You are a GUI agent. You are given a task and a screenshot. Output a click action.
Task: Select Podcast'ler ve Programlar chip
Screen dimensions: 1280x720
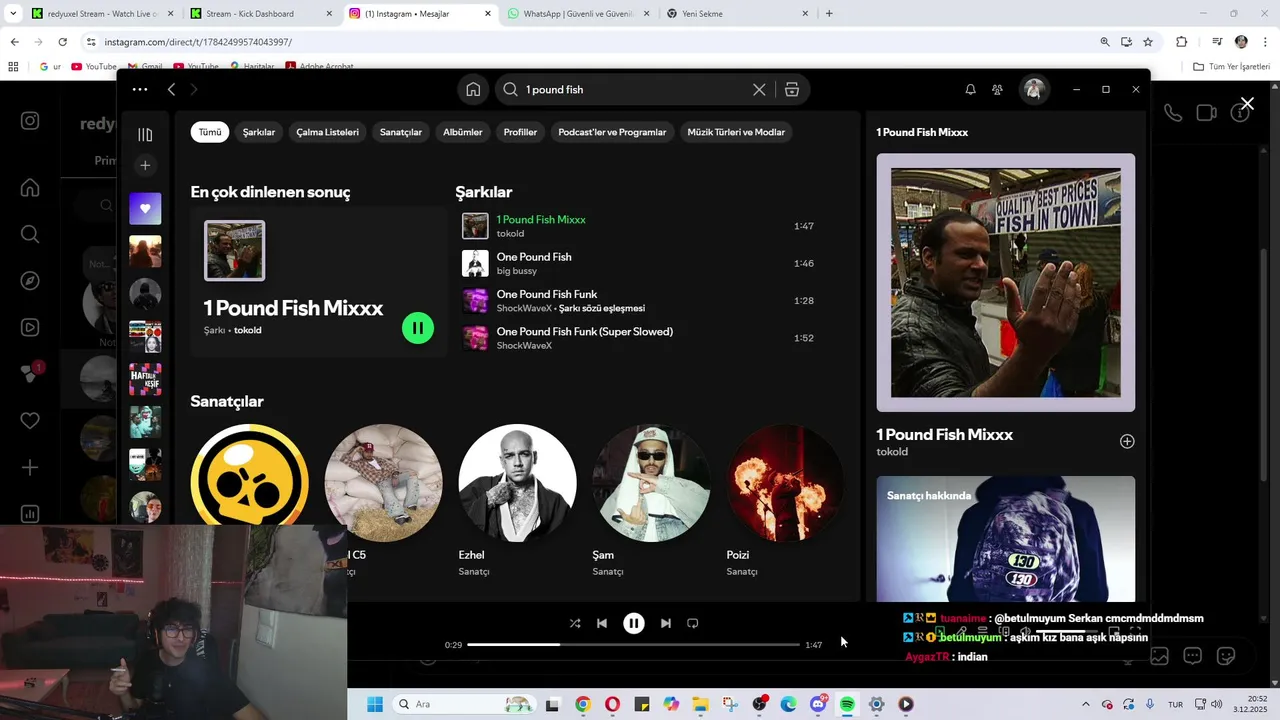pyautogui.click(x=612, y=132)
